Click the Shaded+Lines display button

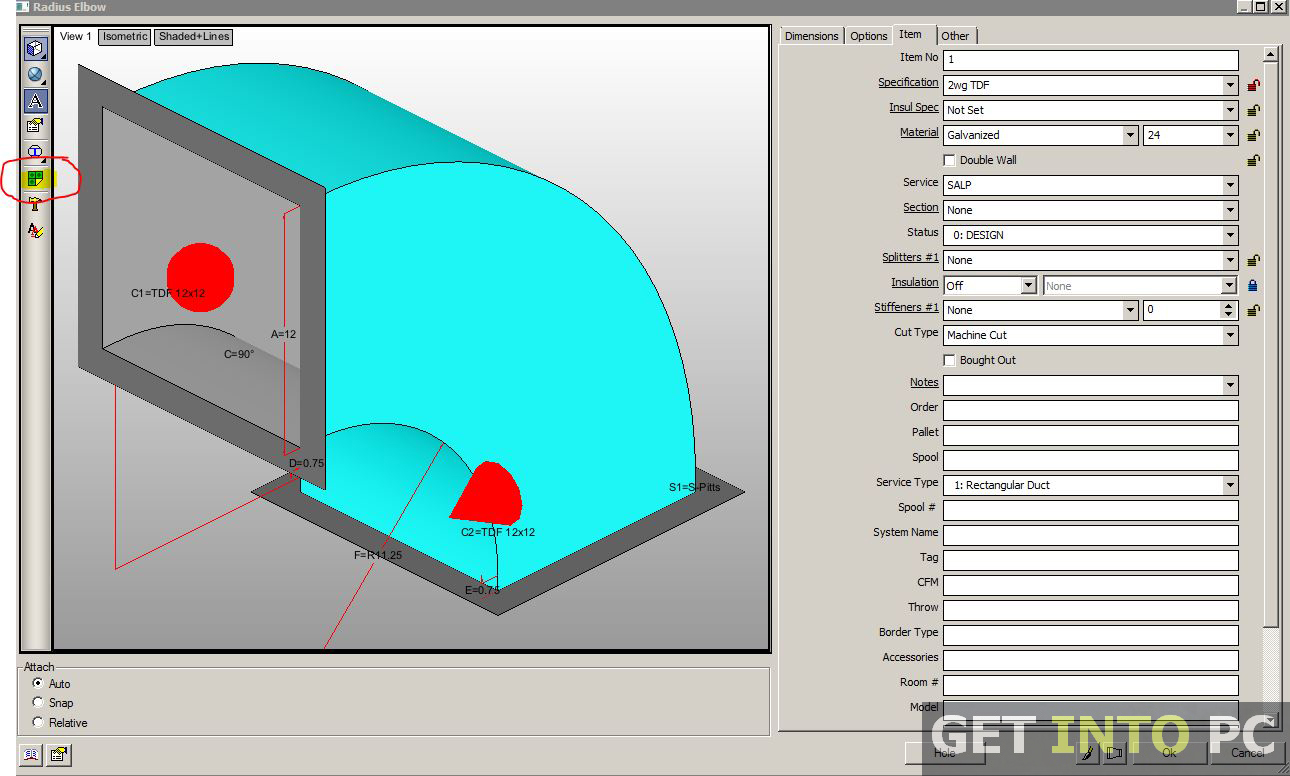[194, 36]
